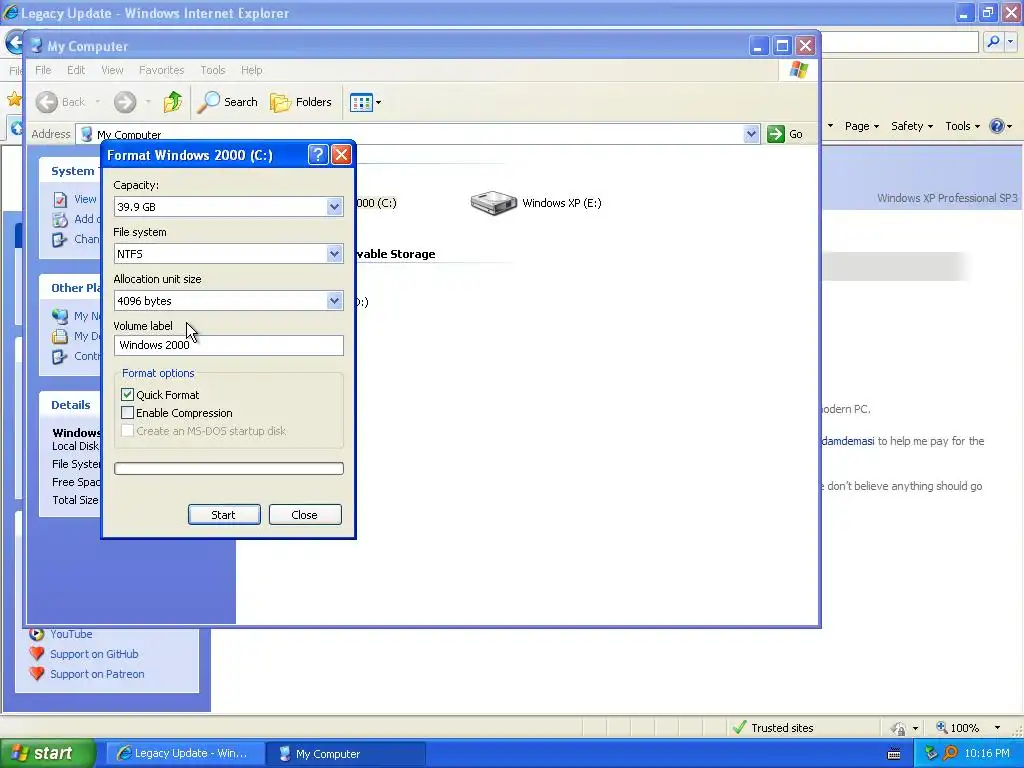
Task: Click the Other Places panel header
Action: 71,288
